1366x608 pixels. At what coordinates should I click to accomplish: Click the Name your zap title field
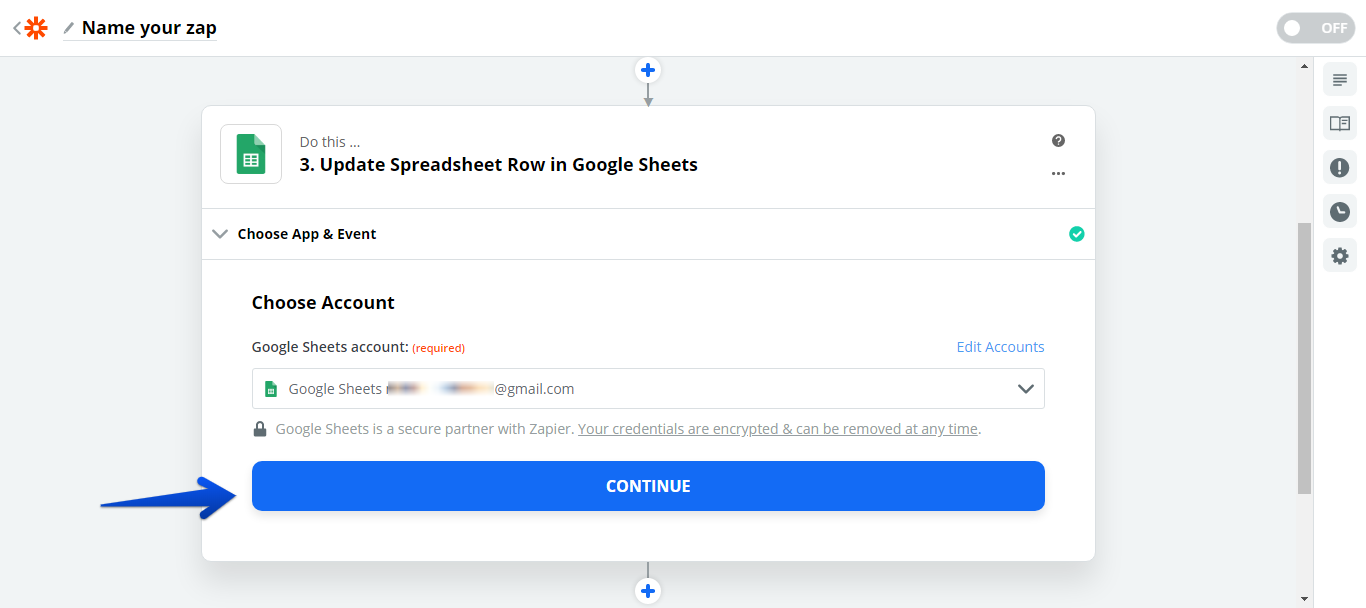tap(149, 28)
